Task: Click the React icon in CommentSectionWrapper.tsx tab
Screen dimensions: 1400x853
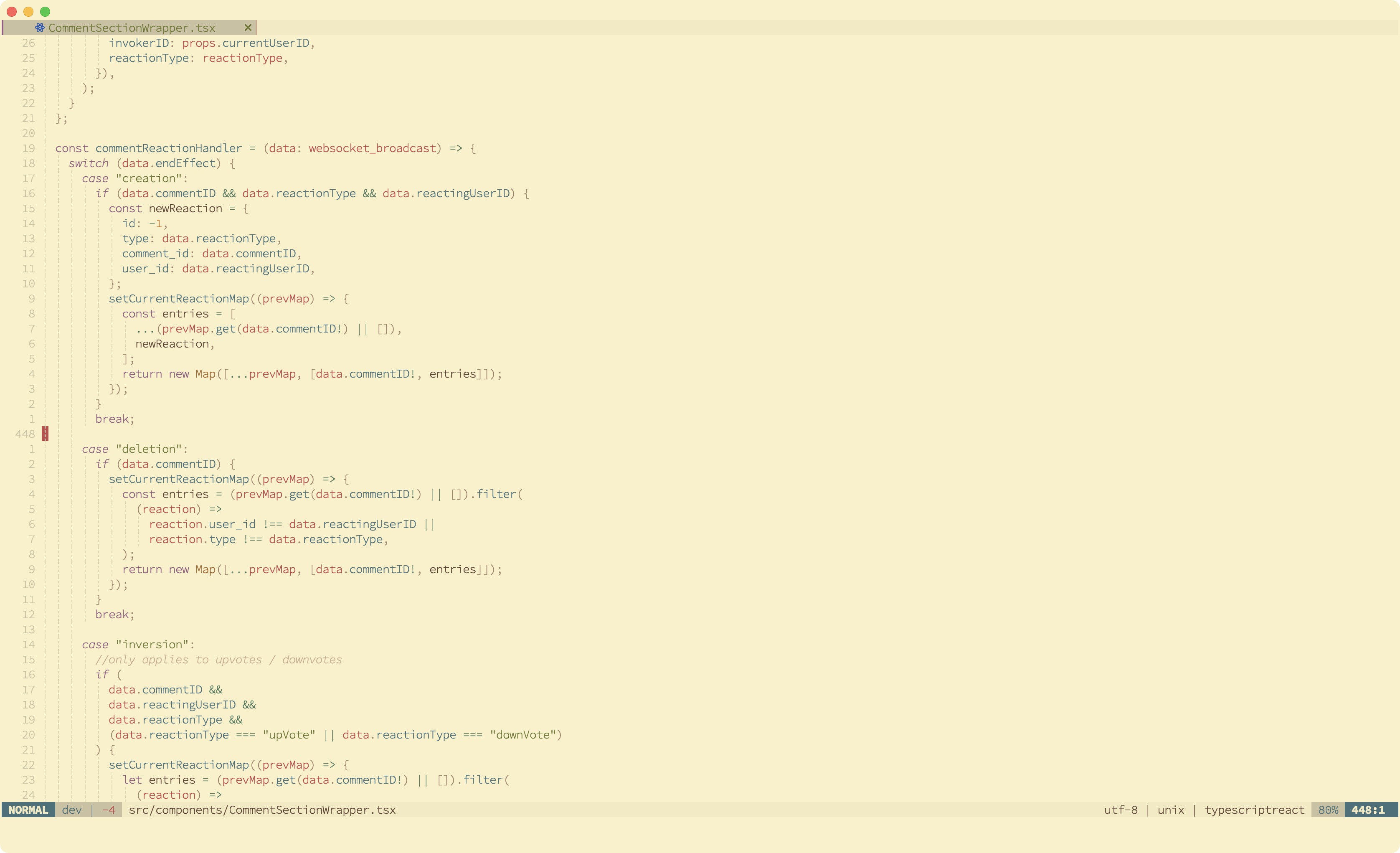Action: coord(39,27)
